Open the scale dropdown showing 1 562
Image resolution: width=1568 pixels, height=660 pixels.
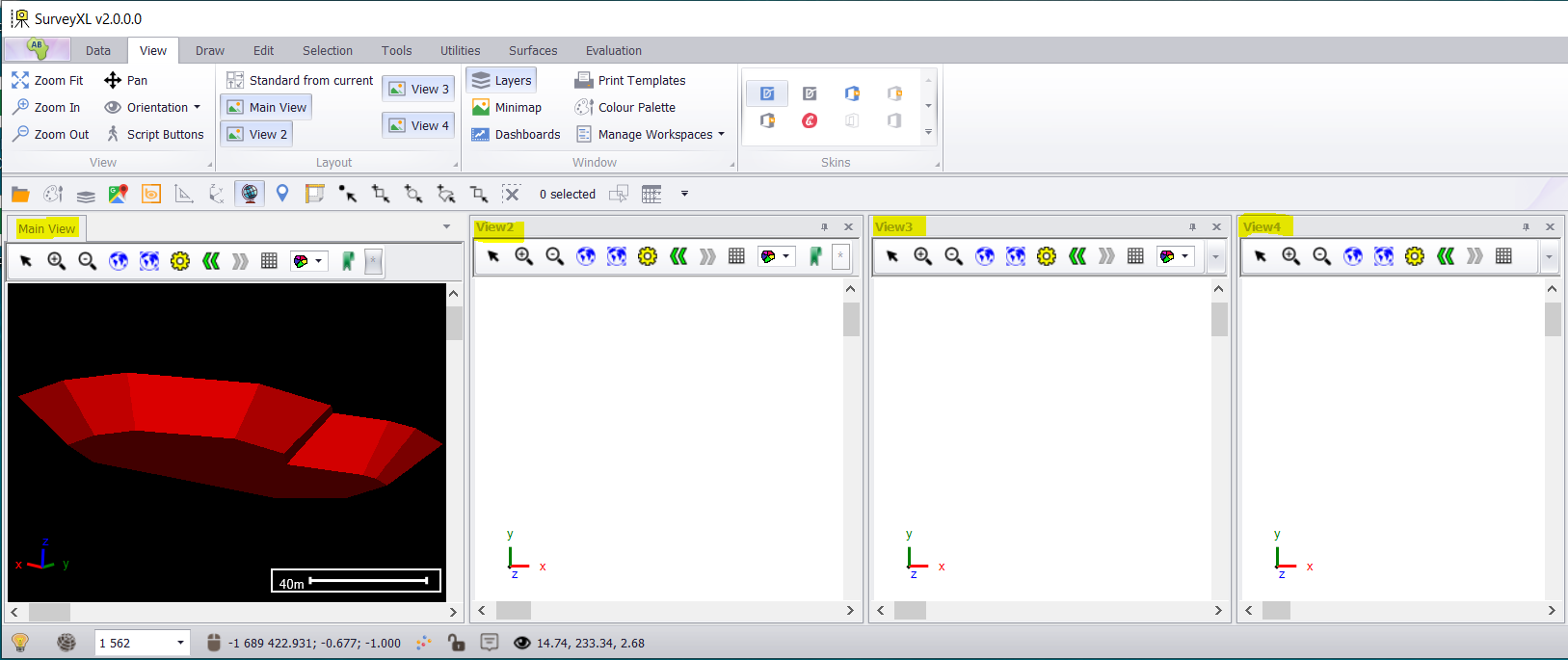180,643
